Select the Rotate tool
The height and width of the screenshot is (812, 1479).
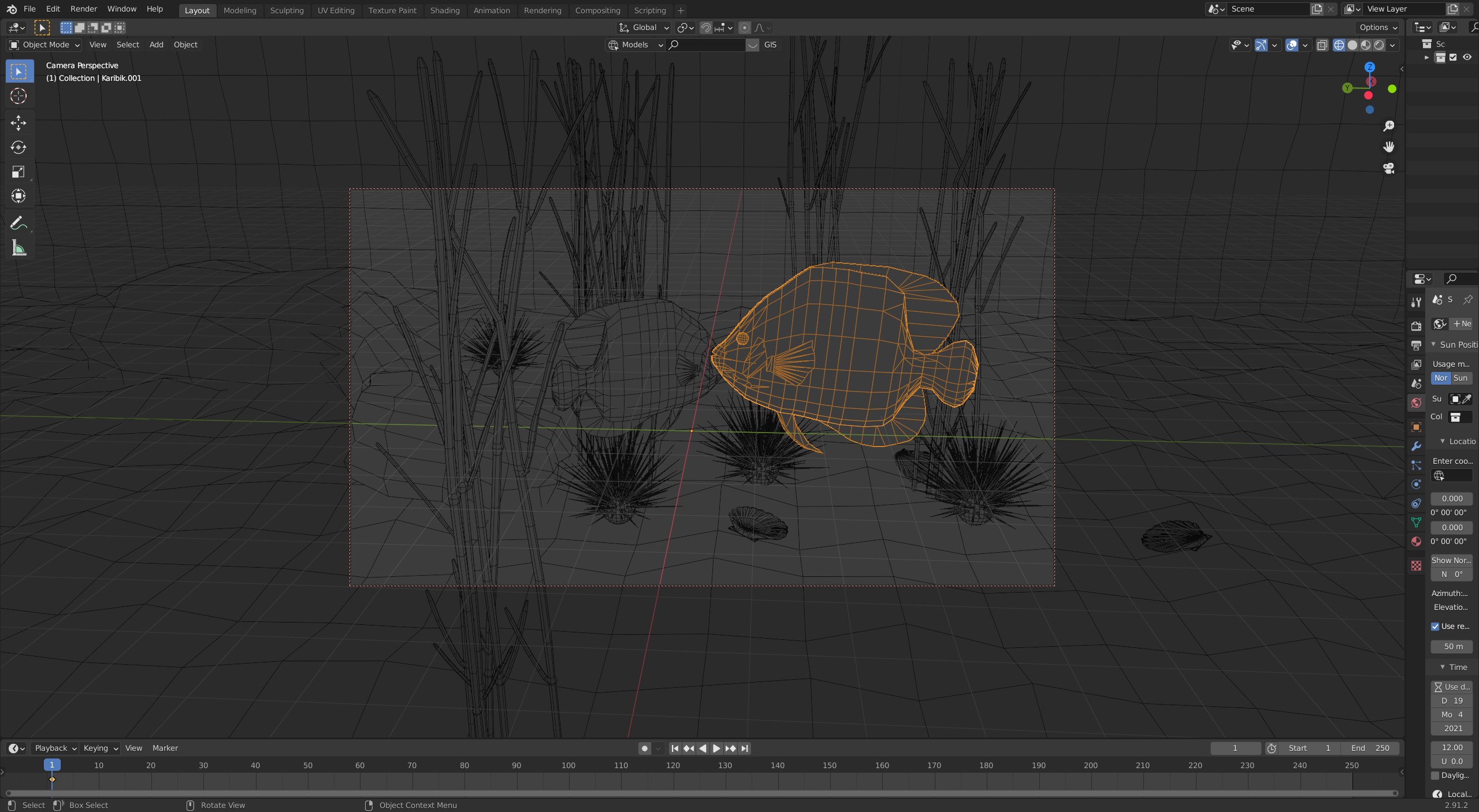18,147
